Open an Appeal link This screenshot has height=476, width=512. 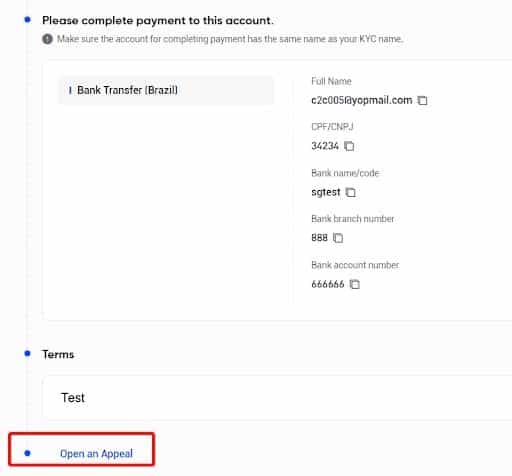pyautogui.click(x=96, y=453)
